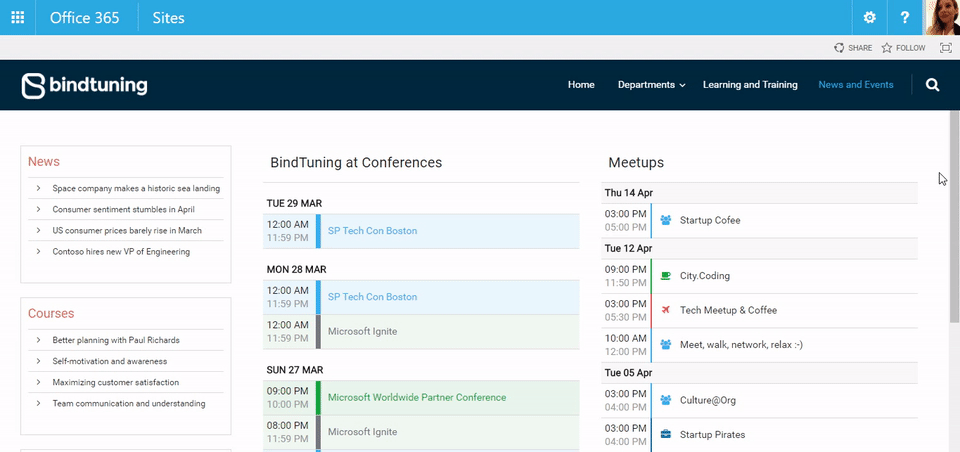Click the News panel heading
This screenshot has width=960, height=452.
point(43,162)
